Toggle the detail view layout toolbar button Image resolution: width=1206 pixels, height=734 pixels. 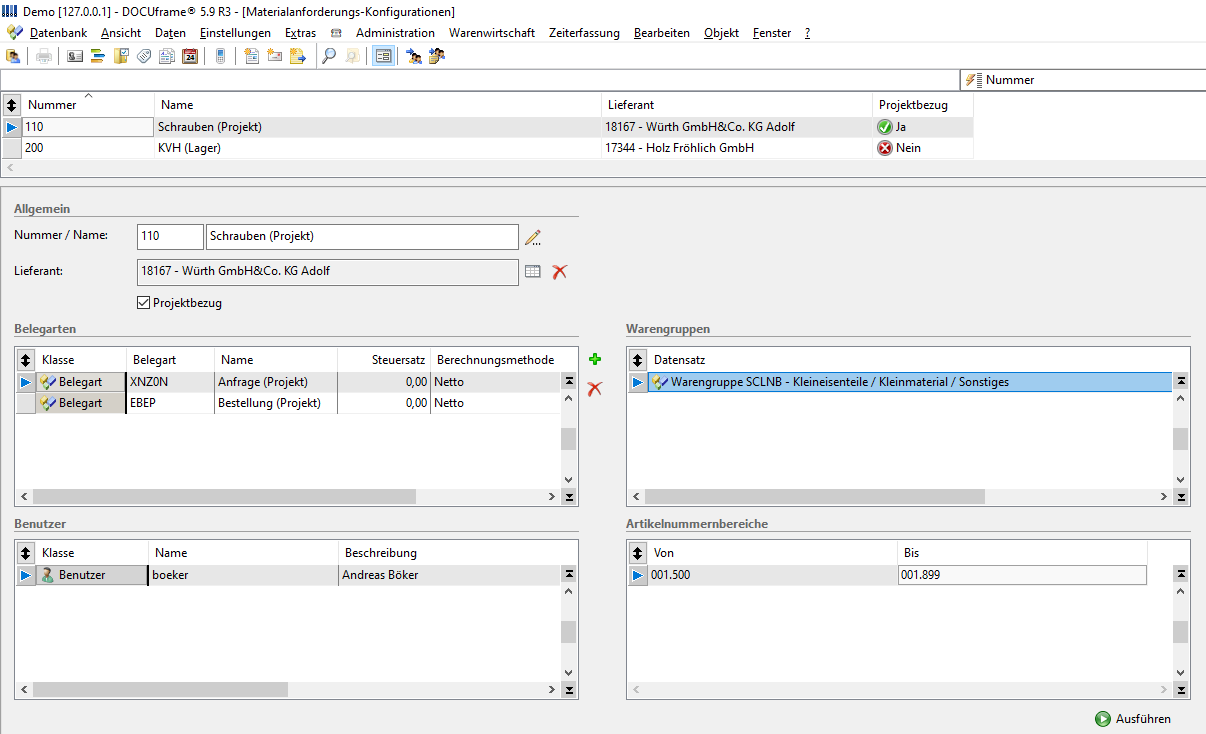(383, 56)
